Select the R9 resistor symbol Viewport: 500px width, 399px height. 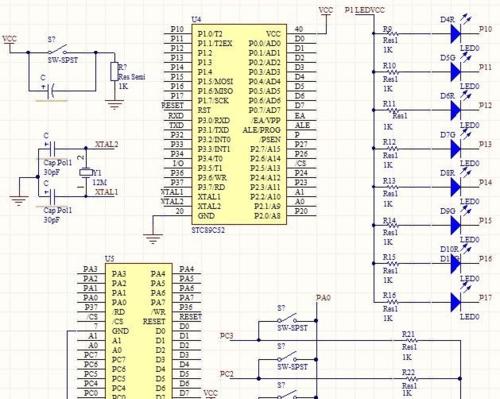point(392,33)
